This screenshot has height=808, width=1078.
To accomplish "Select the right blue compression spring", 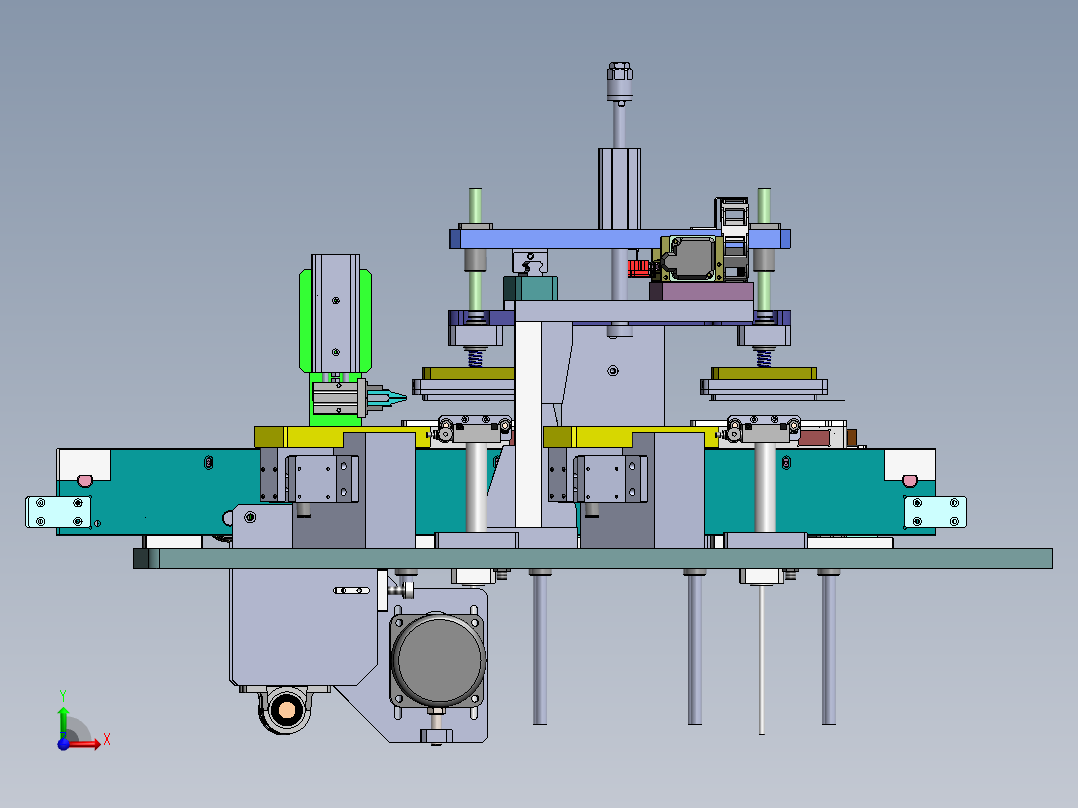I will tap(763, 357).
